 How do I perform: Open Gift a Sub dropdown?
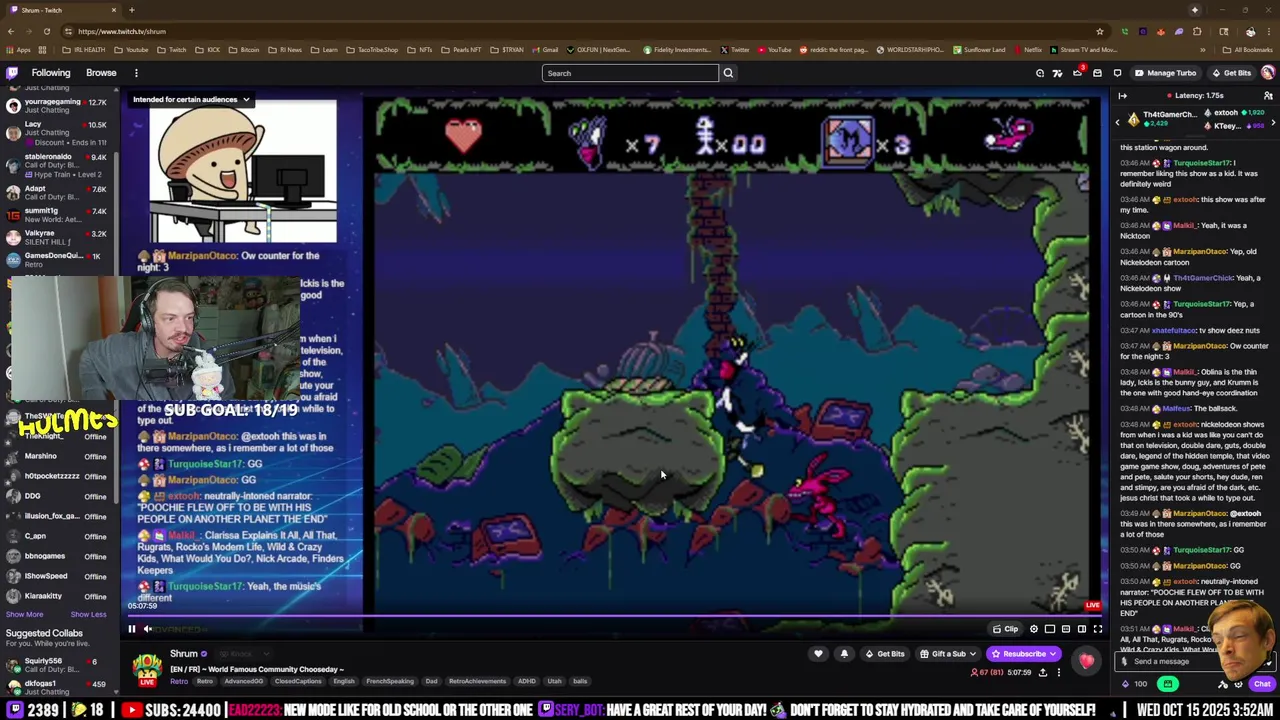(x=948, y=654)
